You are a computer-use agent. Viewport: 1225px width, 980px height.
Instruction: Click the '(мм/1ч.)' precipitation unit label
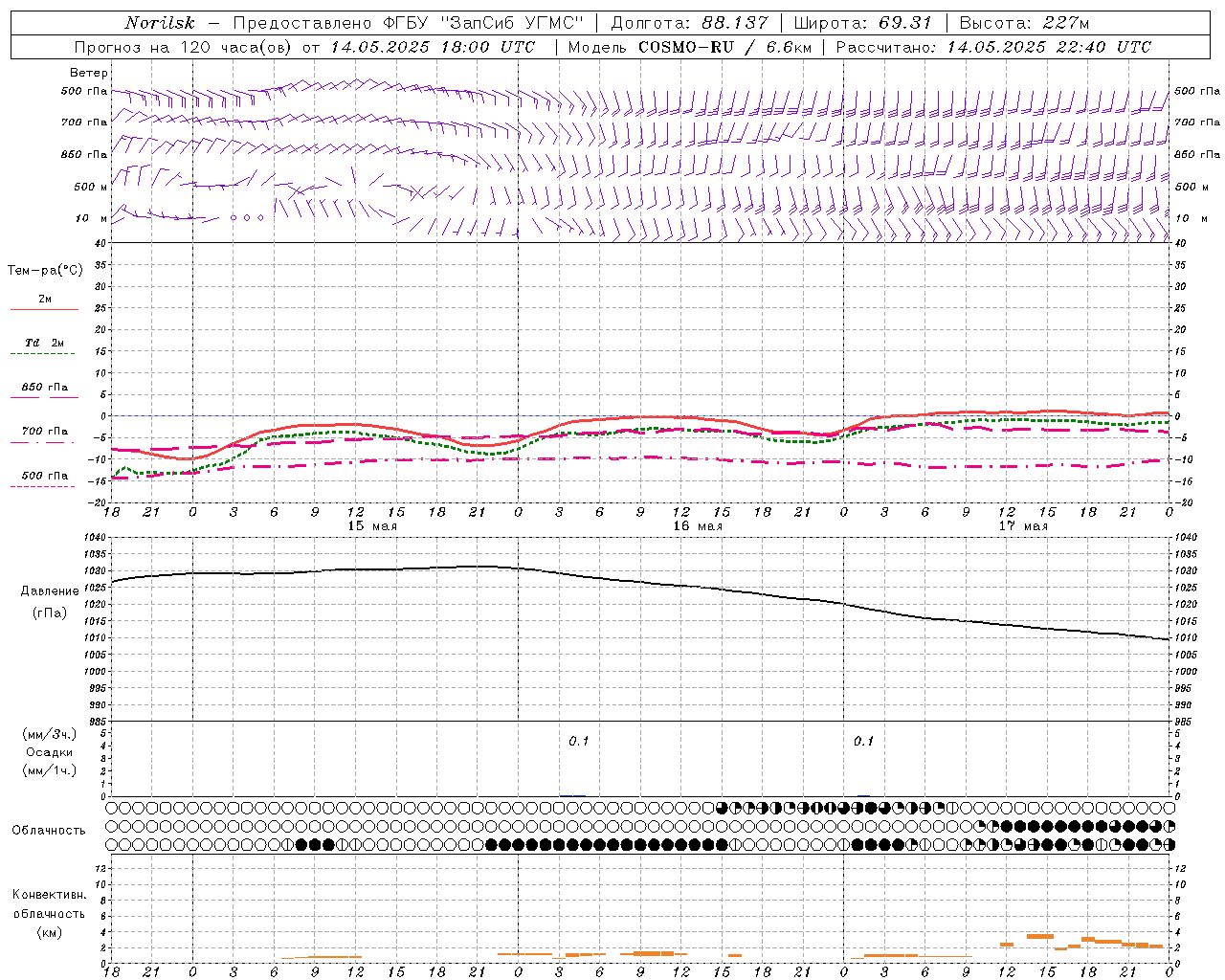click(50, 770)
